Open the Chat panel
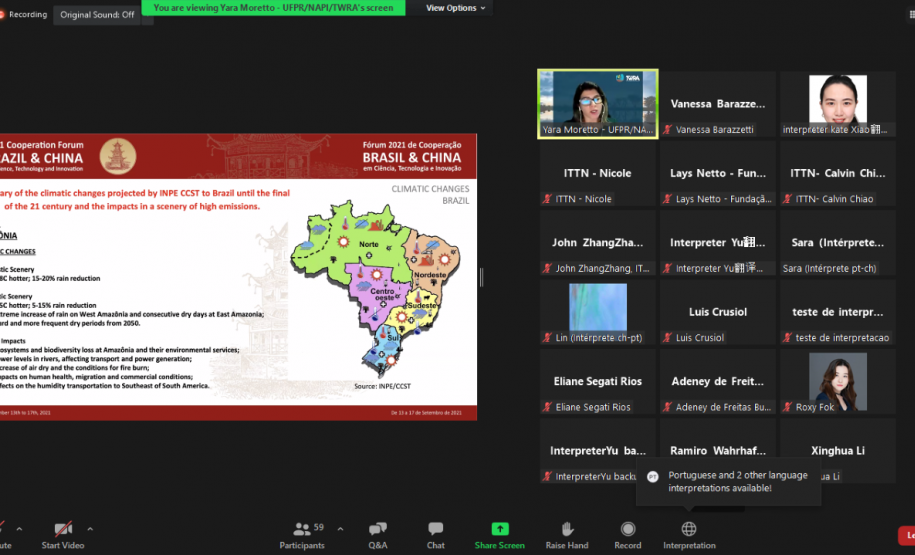This screenshot has width=915, height=555. tap(436, 534)
